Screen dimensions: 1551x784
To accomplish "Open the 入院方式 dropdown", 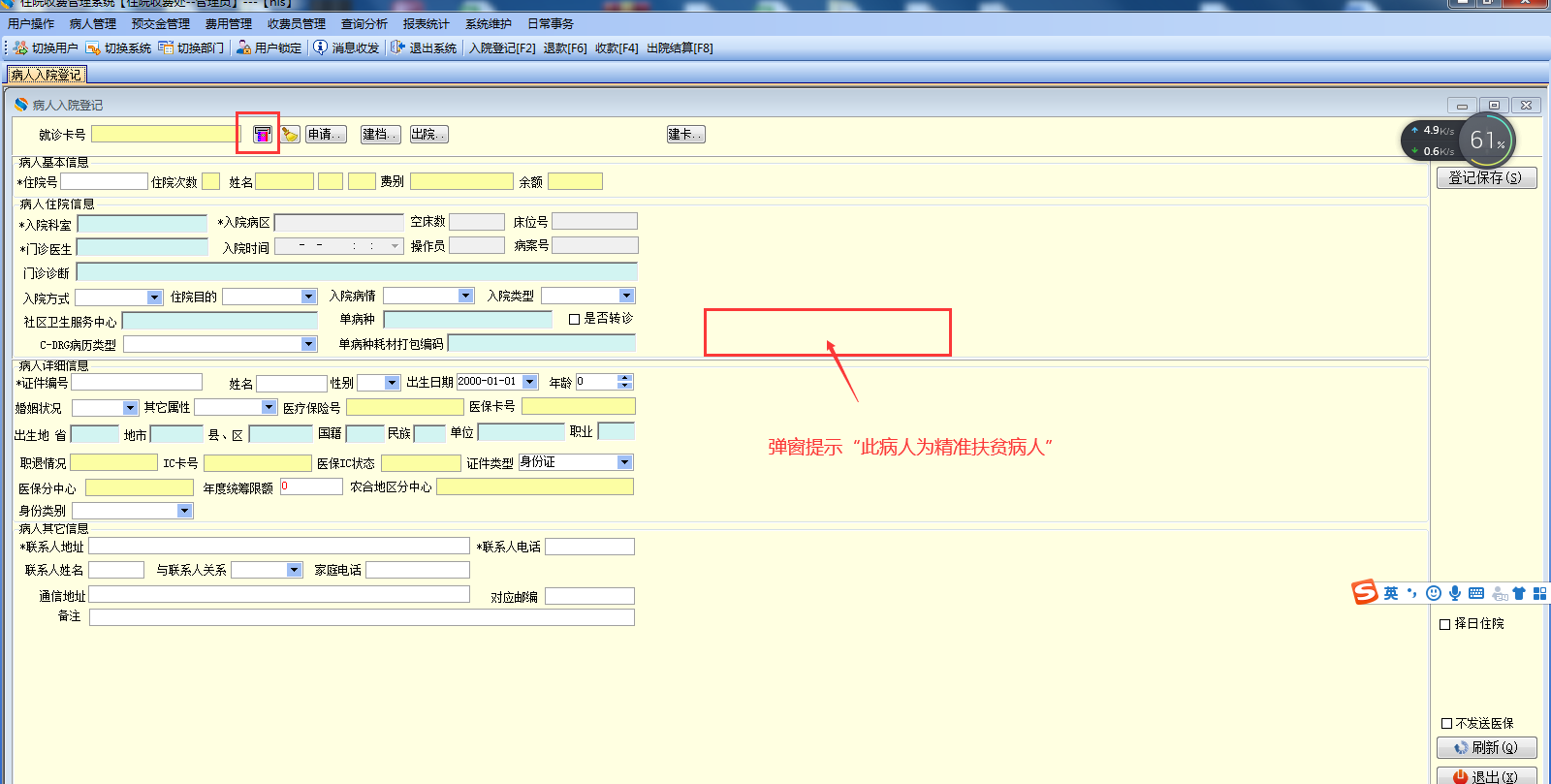I will tap(155, 297).
